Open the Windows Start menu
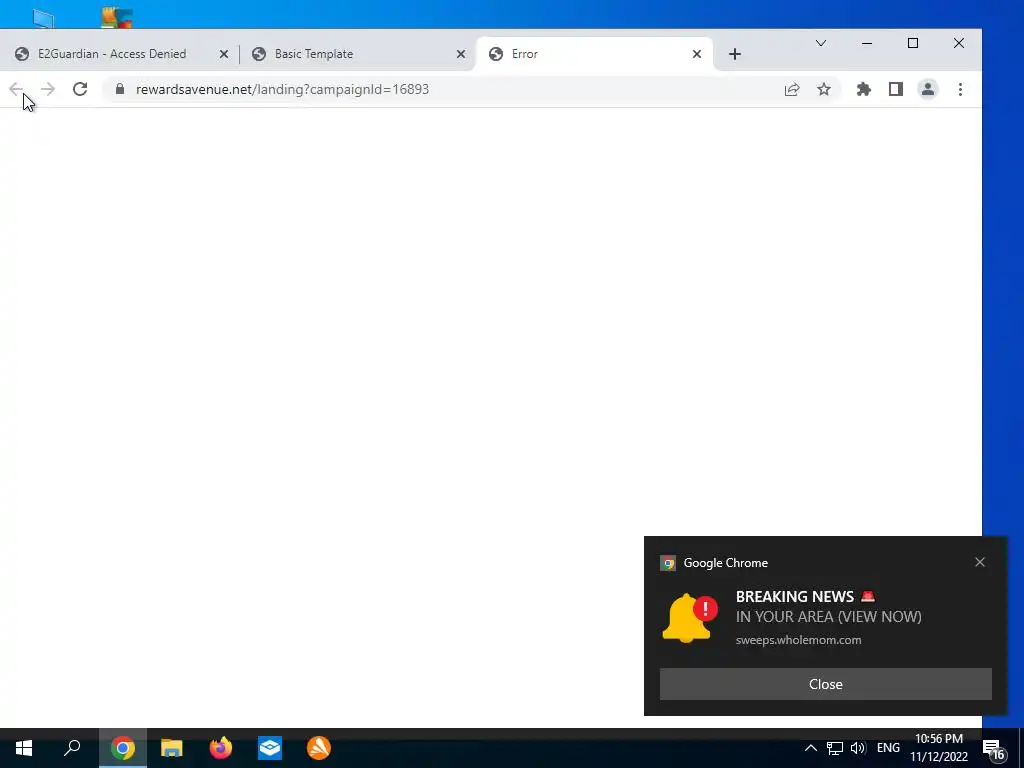The width and height of the screenshot is (1024, 768). point(24,748)
